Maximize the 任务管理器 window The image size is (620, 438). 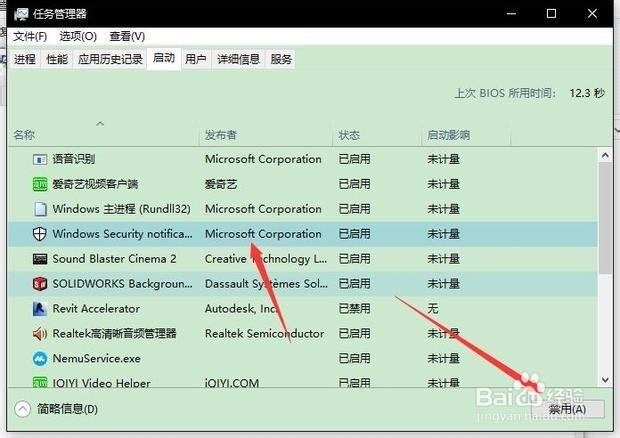[x=551, y=14]
